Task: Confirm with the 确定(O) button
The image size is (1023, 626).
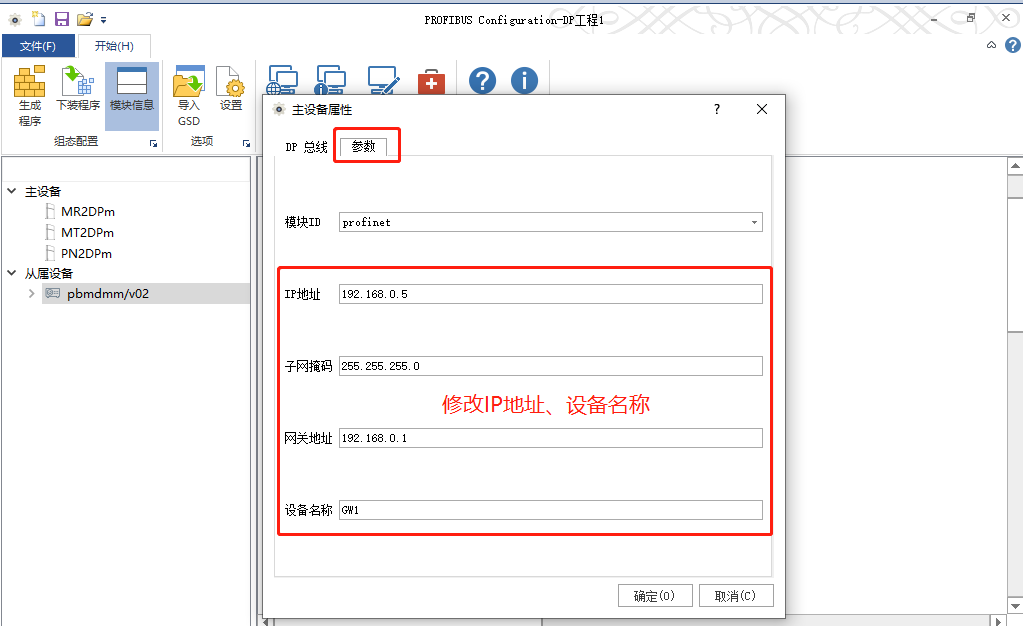Action: click(655, 595)
